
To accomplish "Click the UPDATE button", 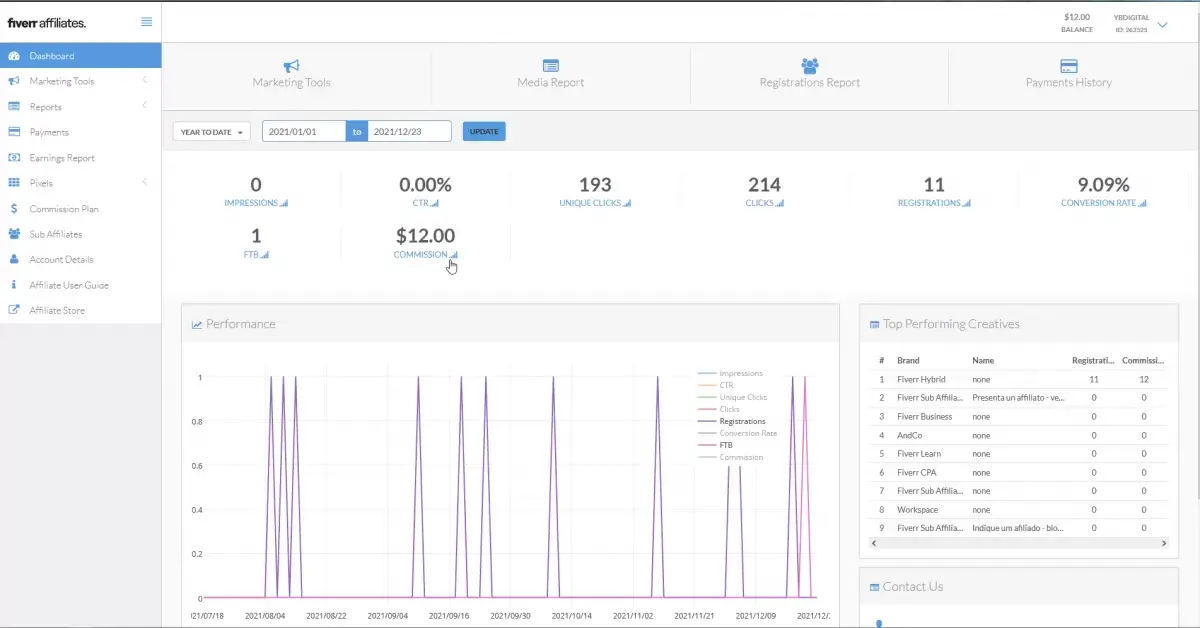I will (x=484, y=131).
